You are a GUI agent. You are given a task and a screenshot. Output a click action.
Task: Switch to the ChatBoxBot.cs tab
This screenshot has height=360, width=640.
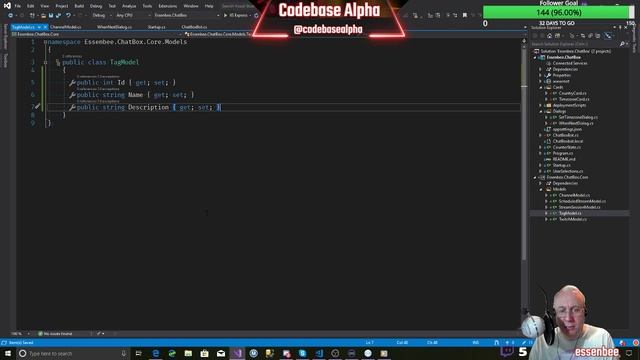pyautogui.click(x=194, y=27)
